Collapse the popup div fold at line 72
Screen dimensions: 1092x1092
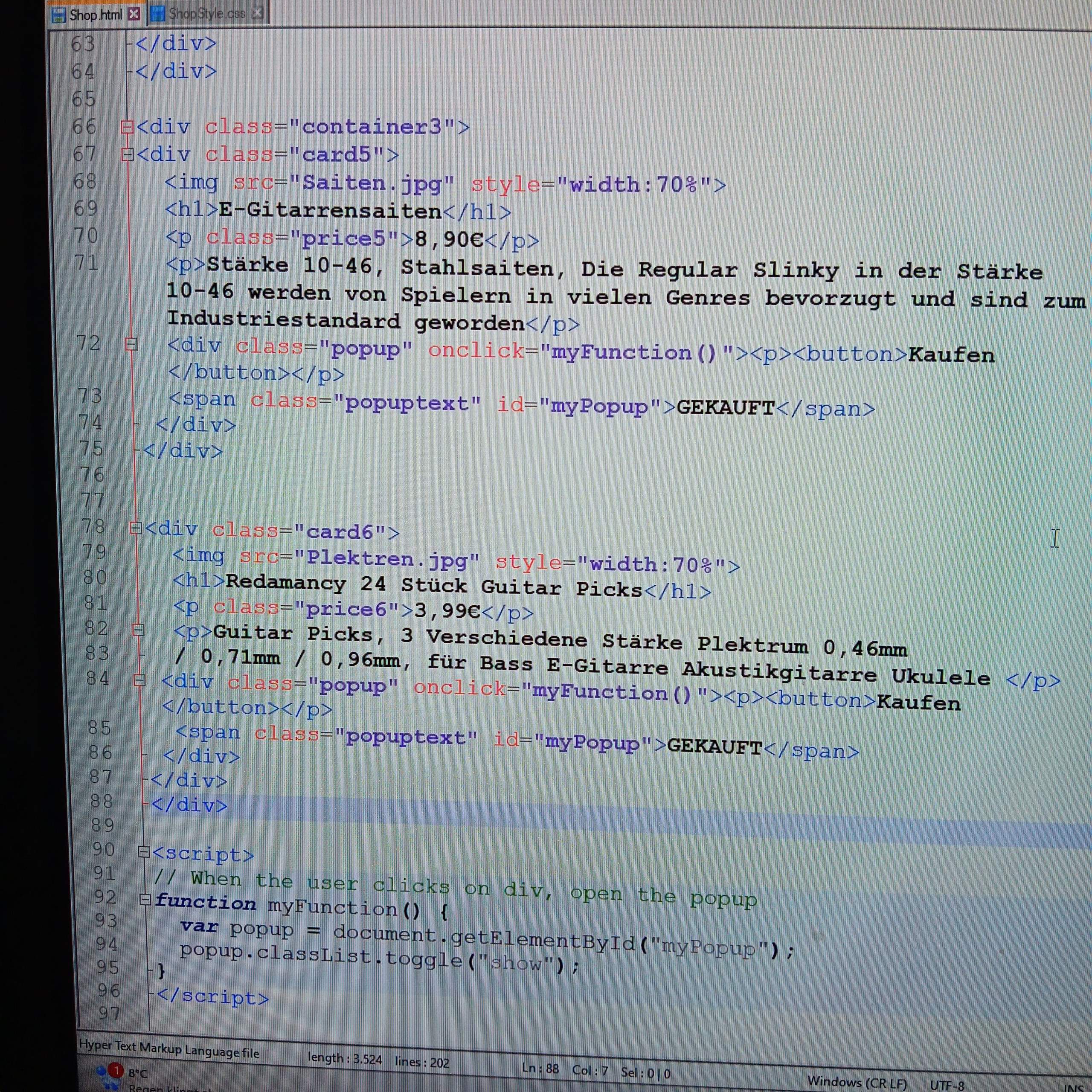click(x=131, y=344)
